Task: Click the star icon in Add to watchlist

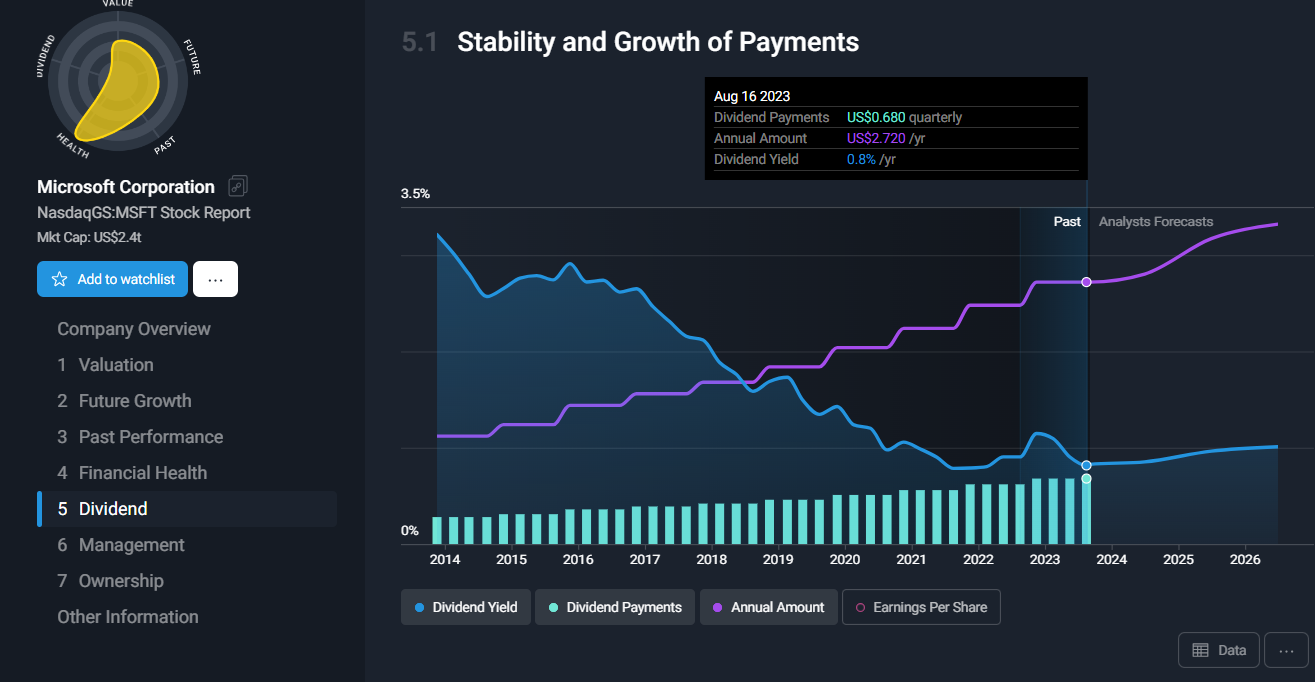Action: (59, 279)
